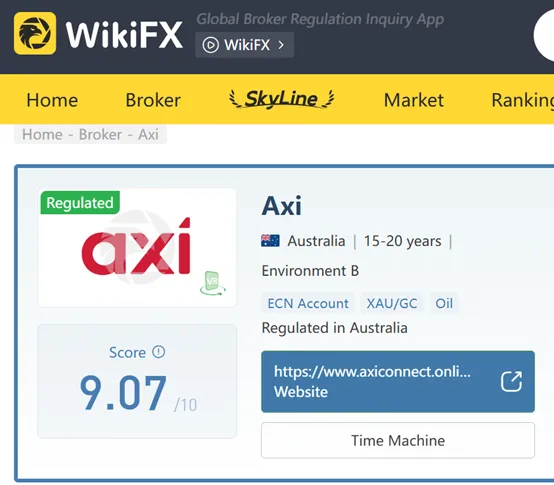This screenshot has height=485, width=554.
Task: Click the Axi logo thumbnail
Action: tap(137, 248)
